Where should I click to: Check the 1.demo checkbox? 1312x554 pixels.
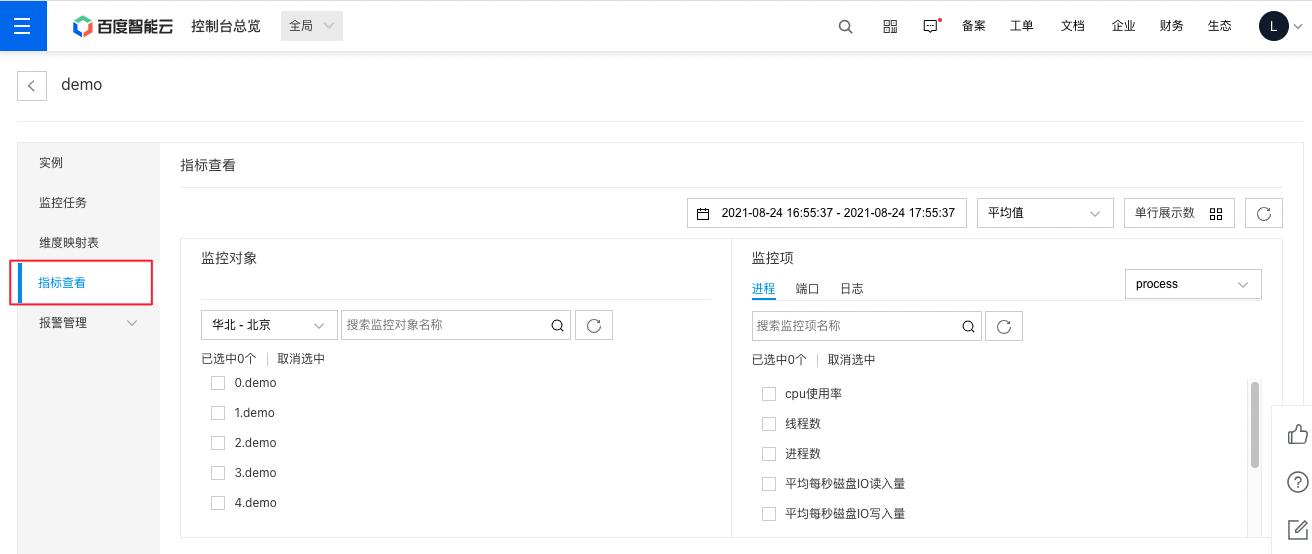[x=218, y=413]
